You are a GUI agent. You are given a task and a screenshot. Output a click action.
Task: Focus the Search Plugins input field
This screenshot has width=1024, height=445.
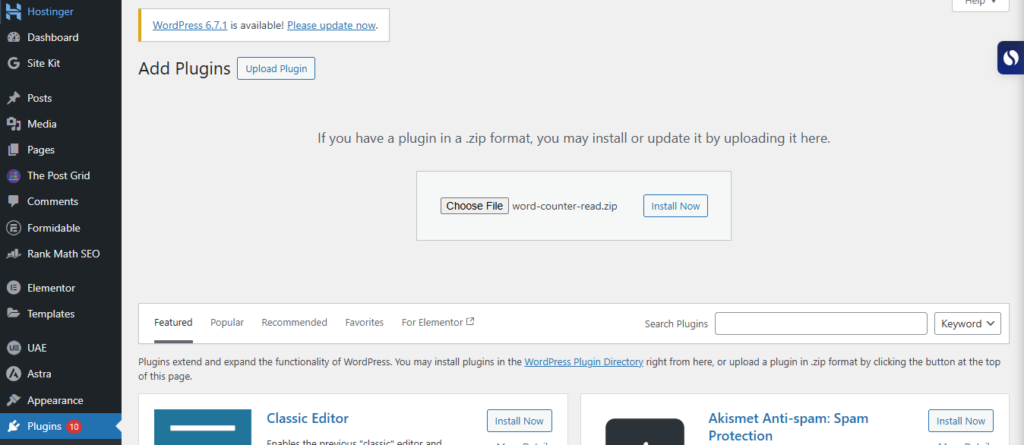click(x=821, y=323)
